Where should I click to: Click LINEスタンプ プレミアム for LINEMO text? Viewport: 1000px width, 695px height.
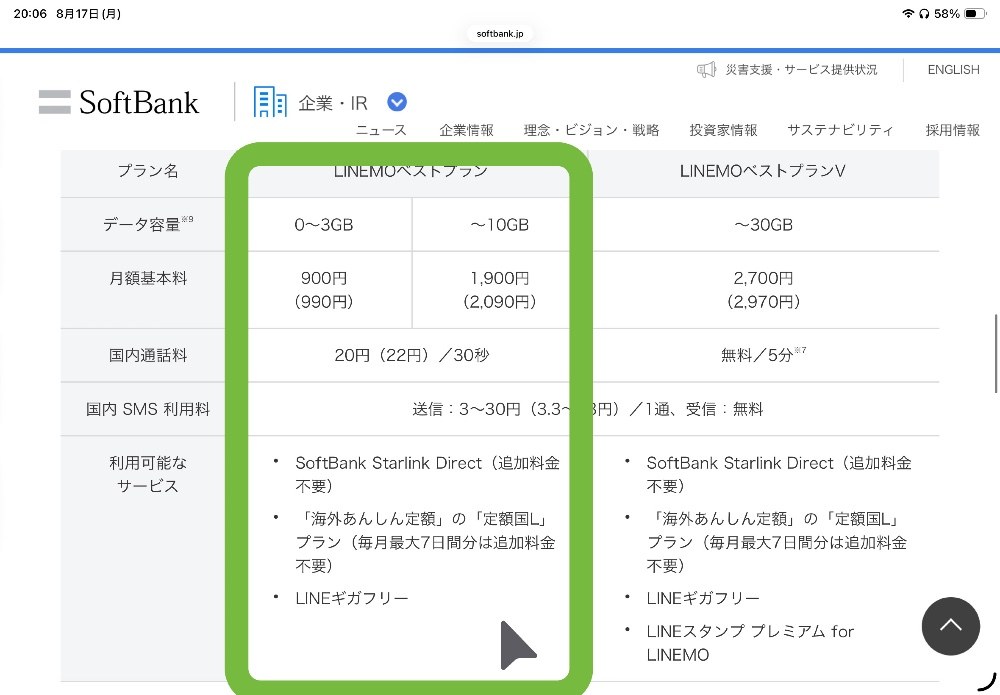750,643
